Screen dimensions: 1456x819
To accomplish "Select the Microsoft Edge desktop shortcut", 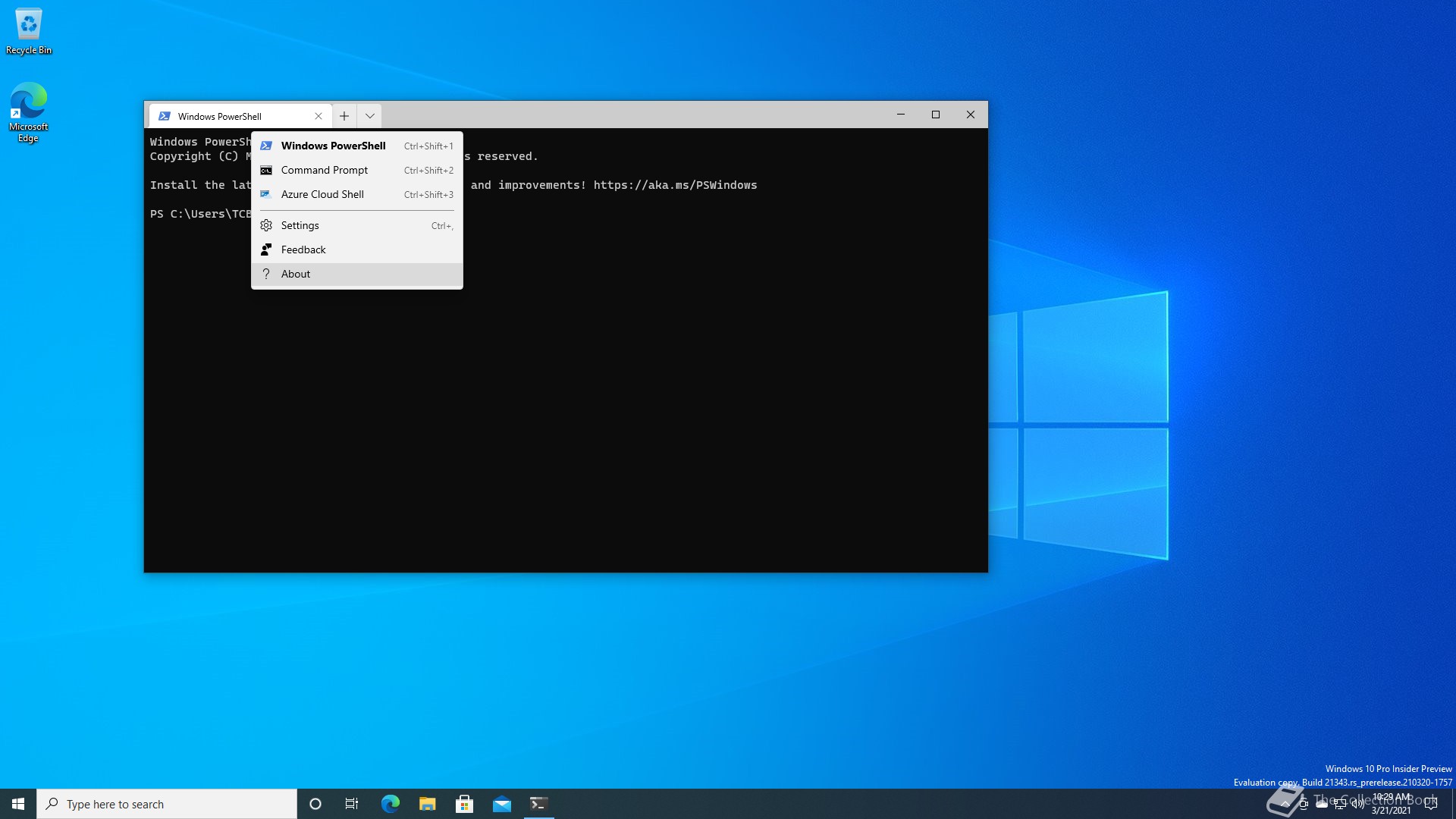I will [x=29, y=112].
